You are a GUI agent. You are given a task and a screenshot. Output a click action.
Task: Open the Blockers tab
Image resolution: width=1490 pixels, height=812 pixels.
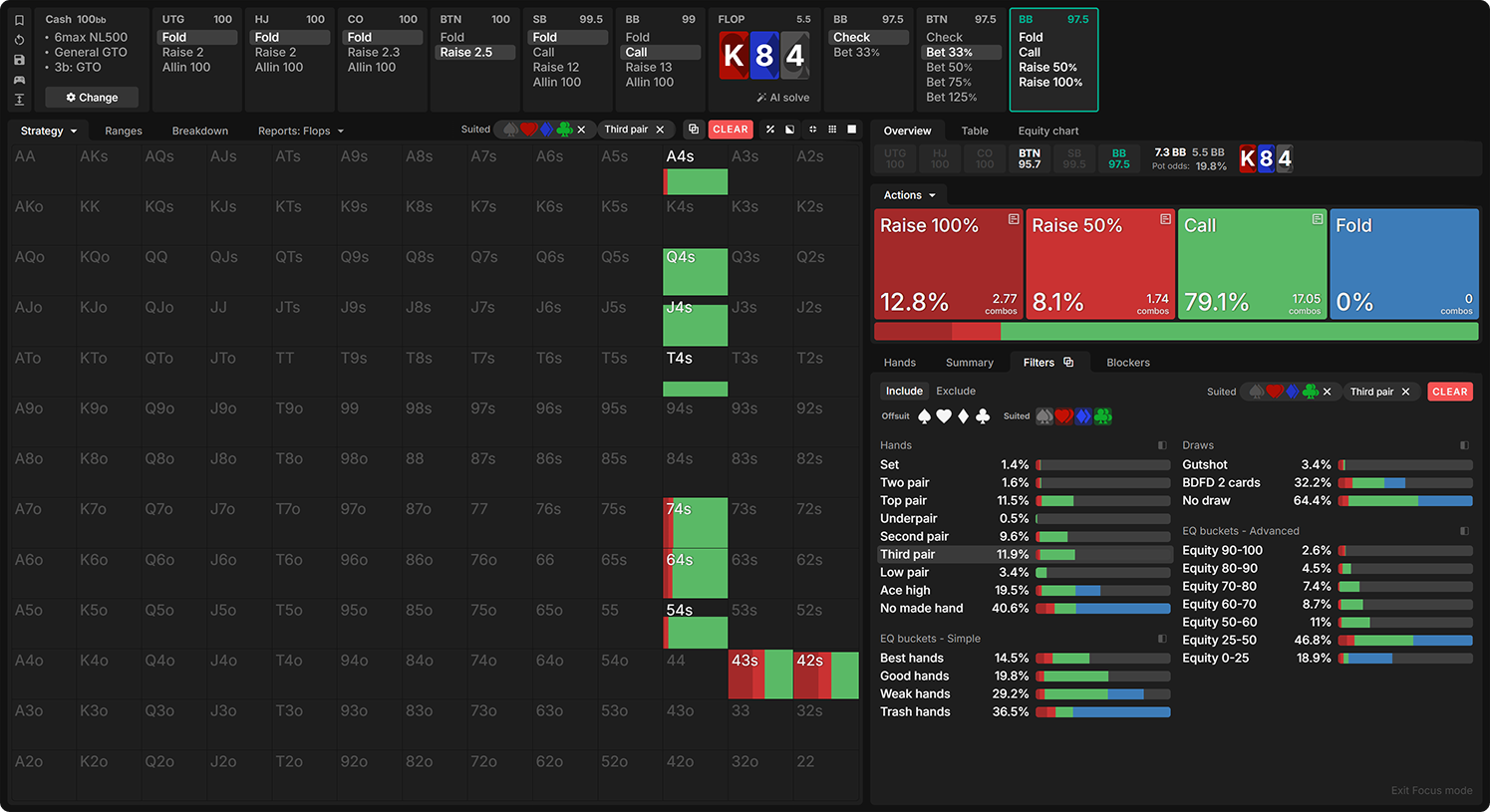(1128, 363)
